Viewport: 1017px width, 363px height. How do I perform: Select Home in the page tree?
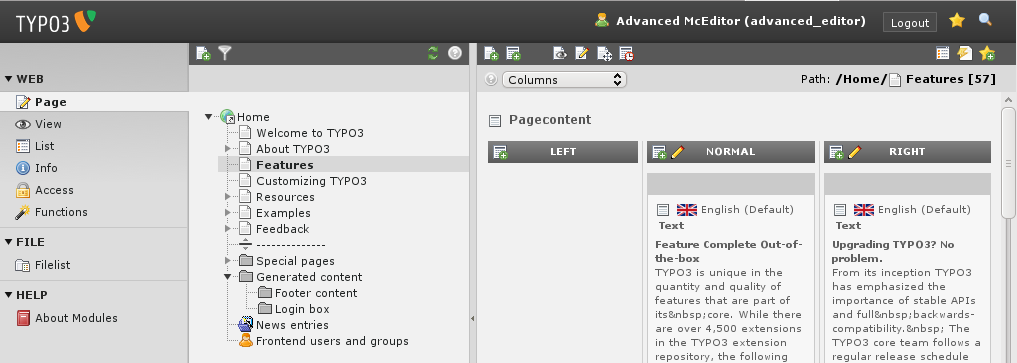point(253,117)
